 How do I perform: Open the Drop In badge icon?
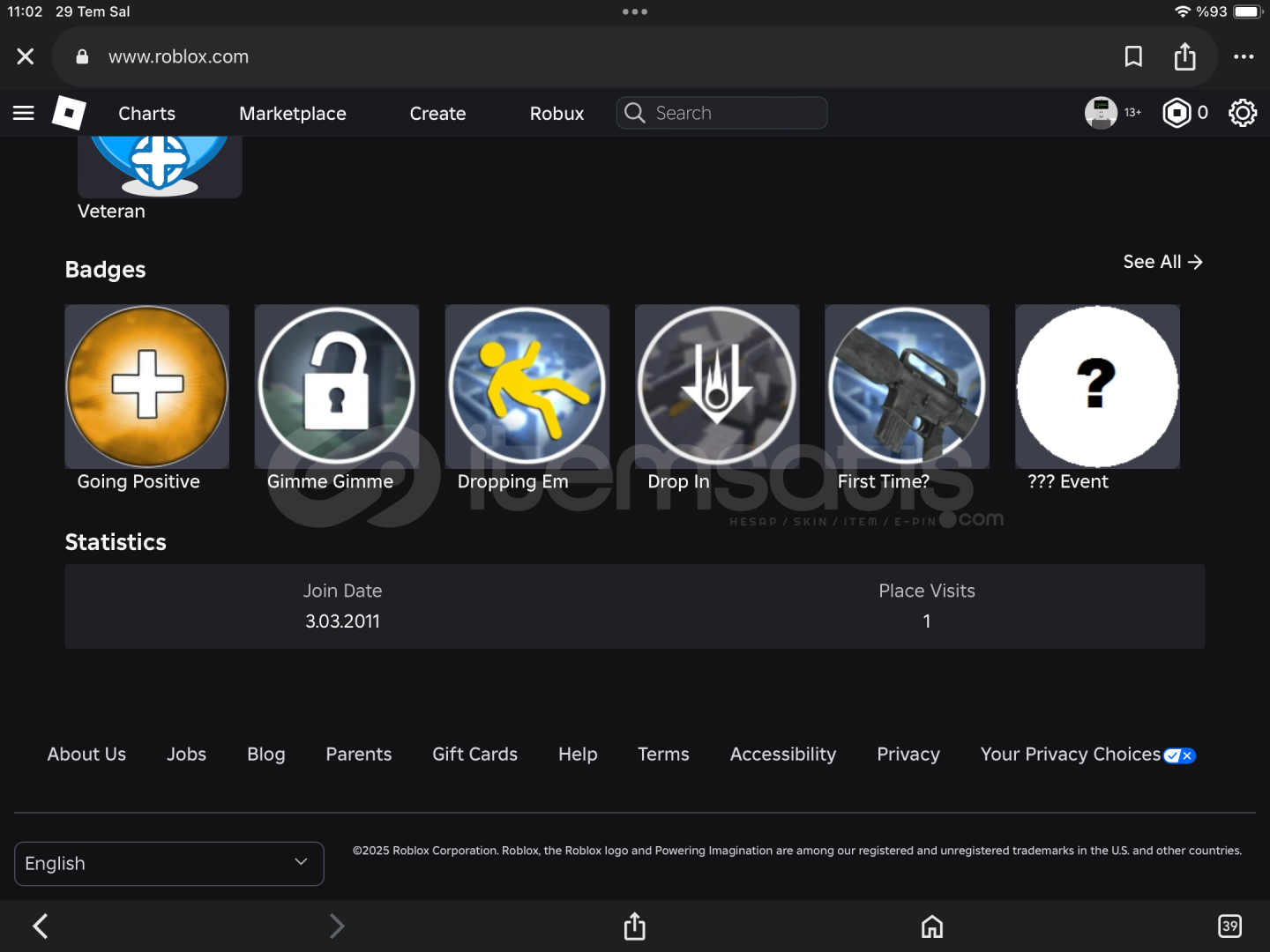point(717,387)
